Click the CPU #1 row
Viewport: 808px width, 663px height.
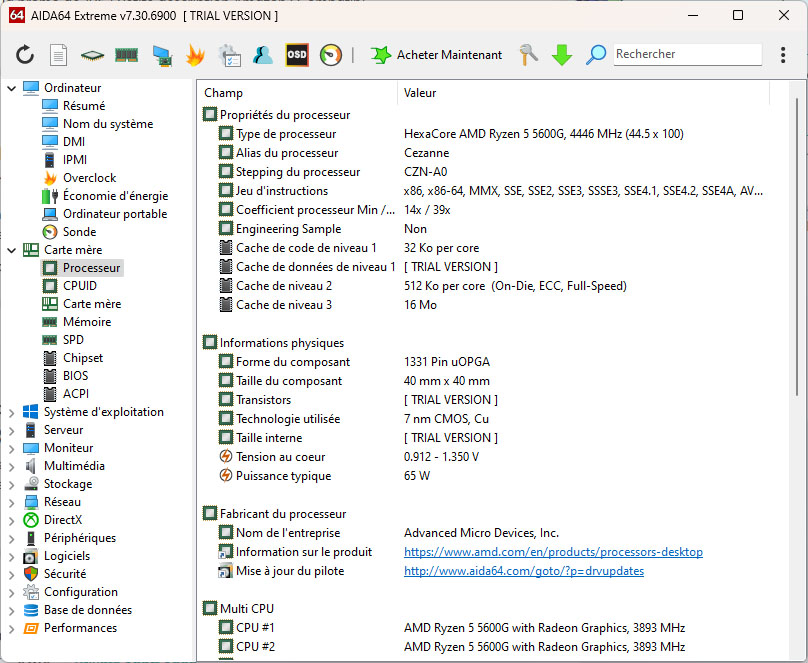coord(484,627)
